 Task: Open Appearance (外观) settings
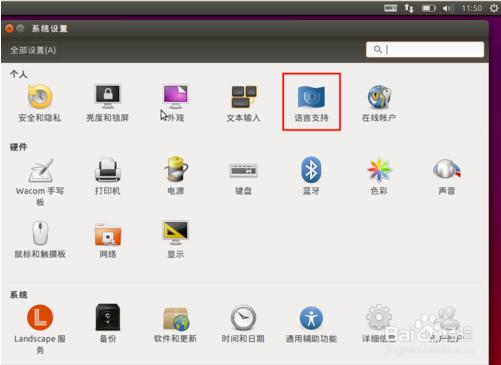(x=176, y=103)
